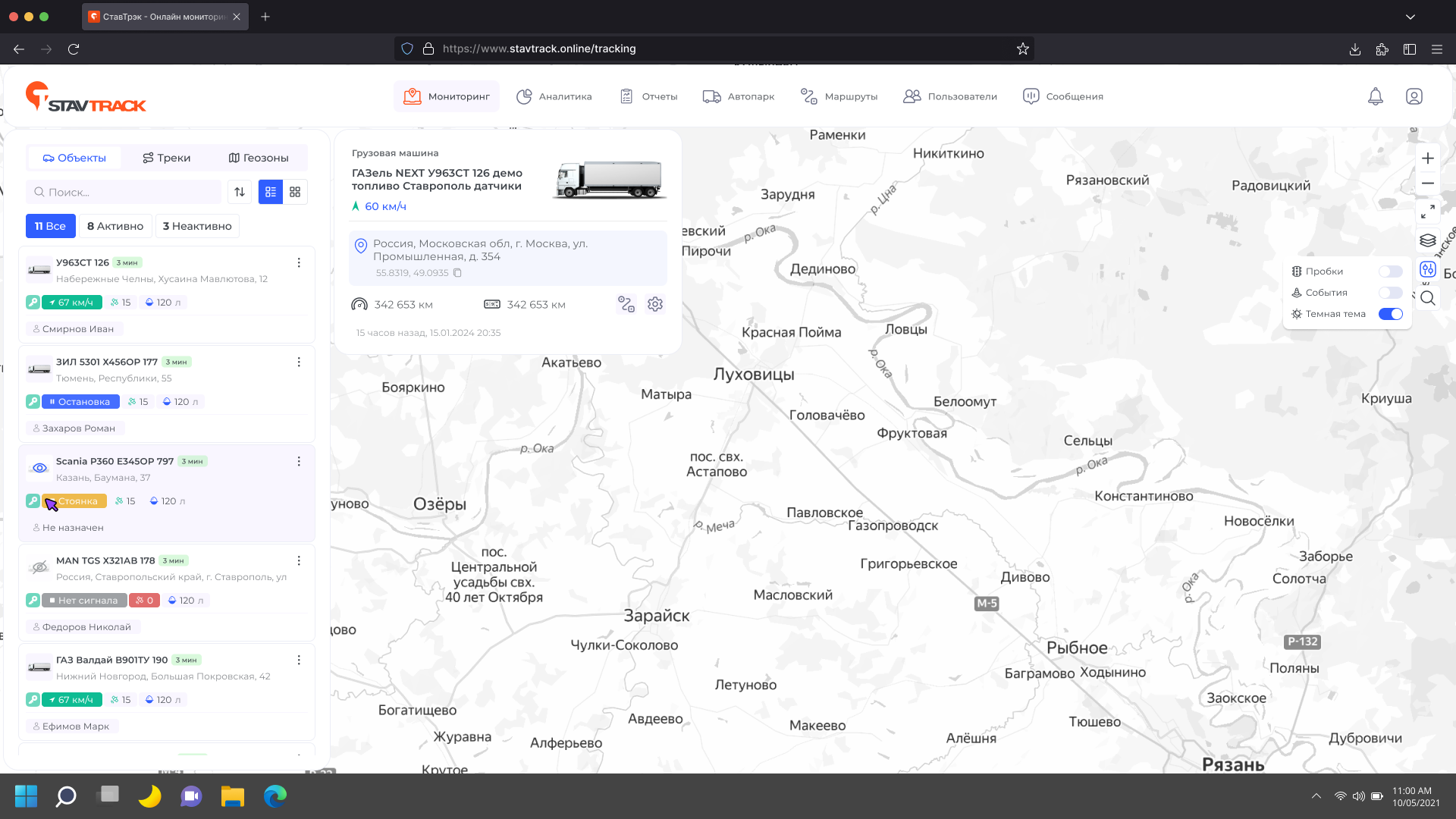
Task: Click the location pin icon in address box
Action: pyautogui.click(x=361, y=246)
